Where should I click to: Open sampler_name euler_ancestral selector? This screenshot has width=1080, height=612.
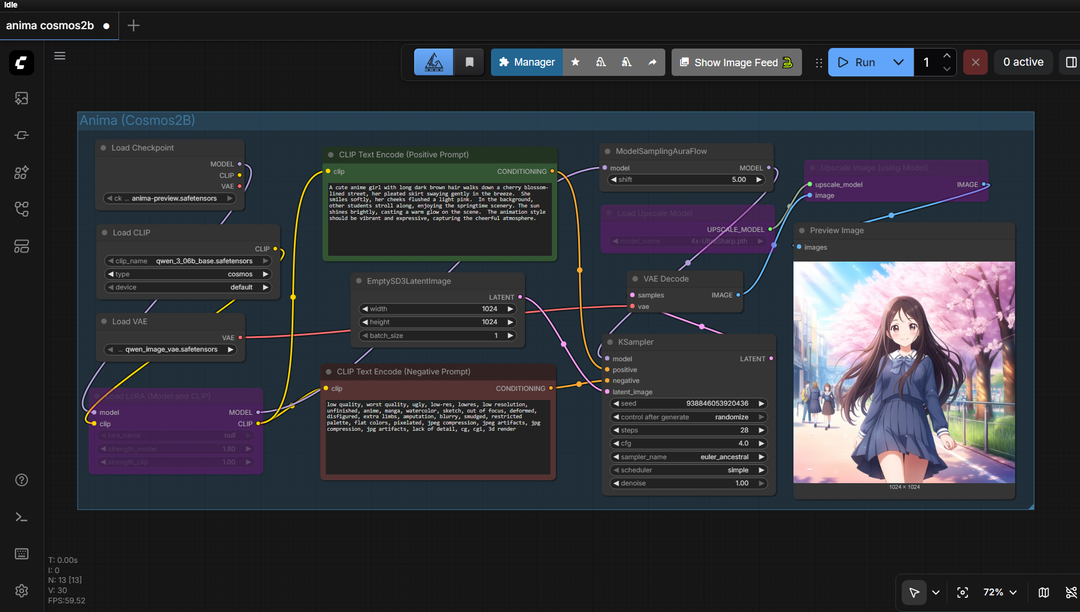pos(689,457)
